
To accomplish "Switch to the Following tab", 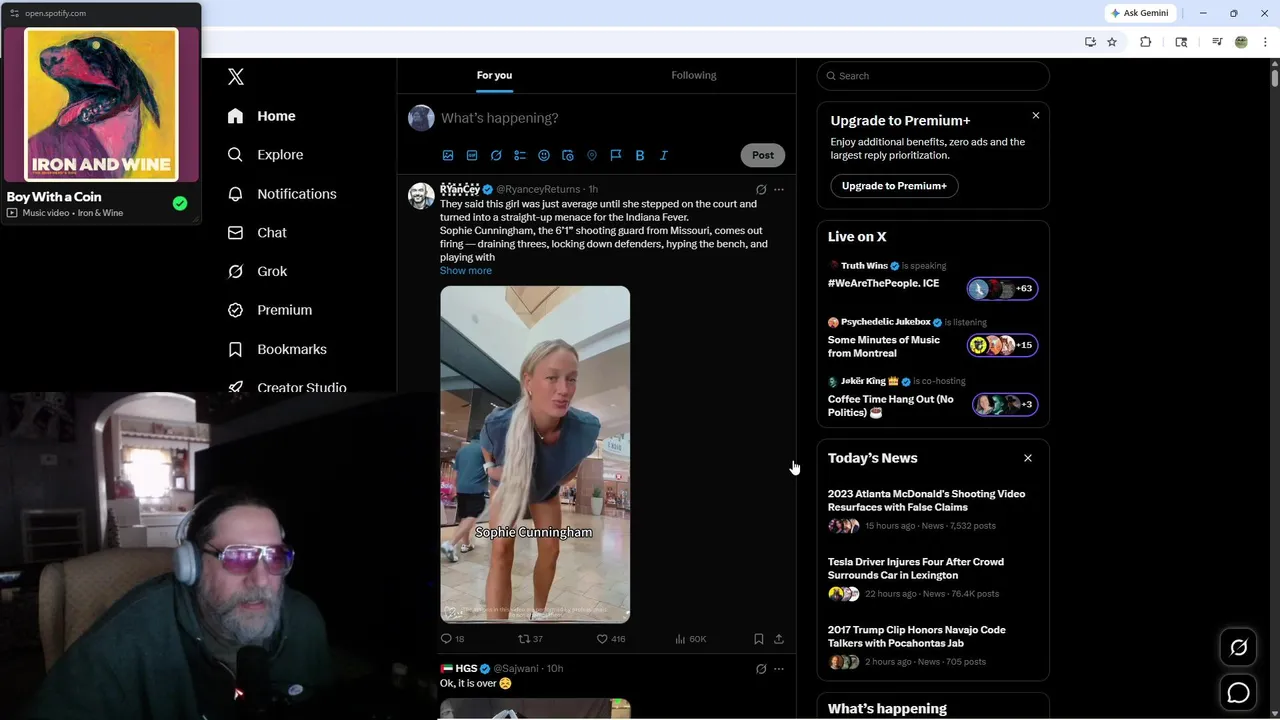I will coord(694,75).
